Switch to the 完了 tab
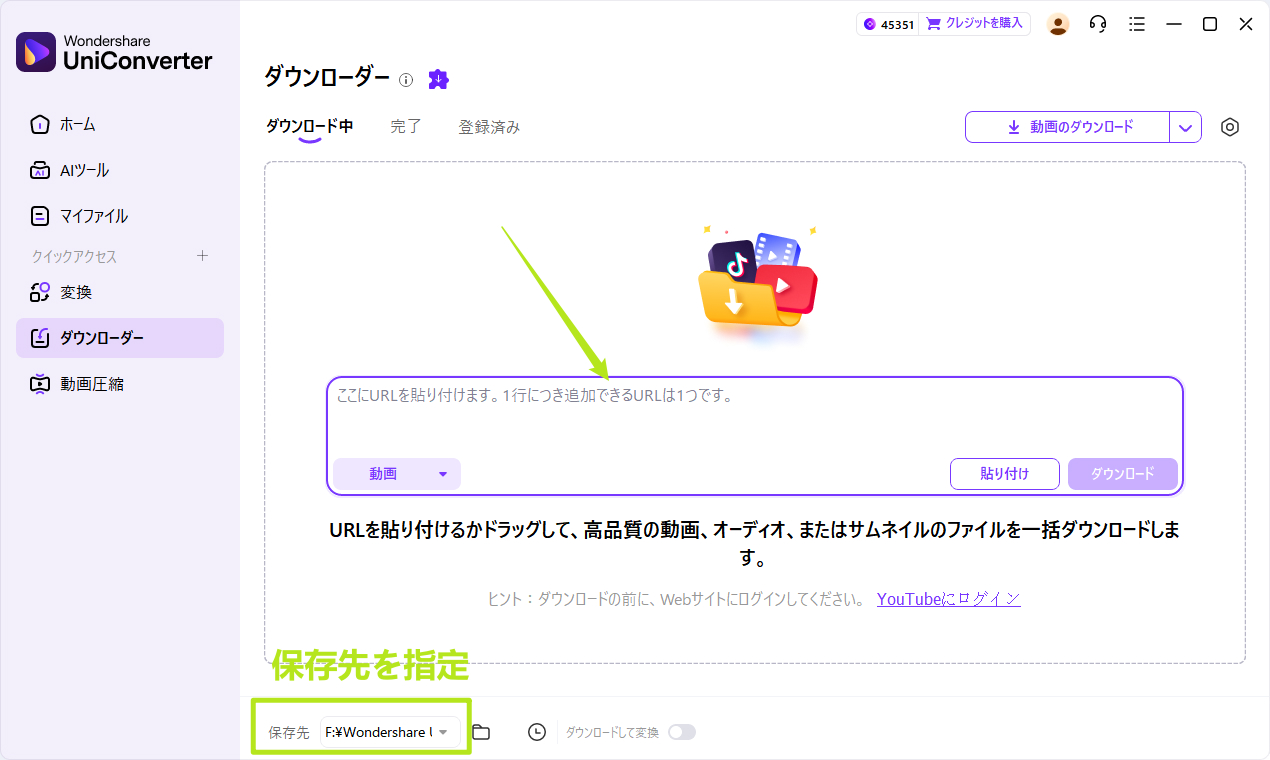 (x=405, y=127)
